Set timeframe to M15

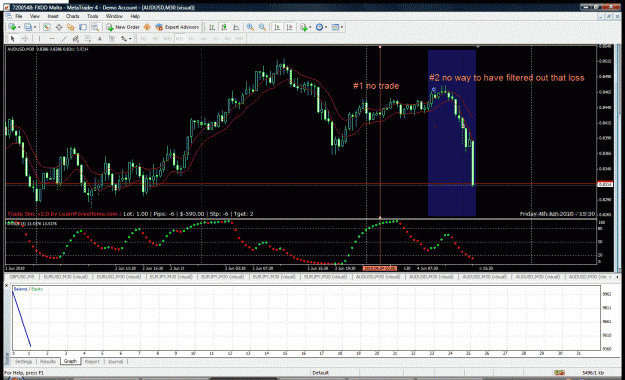(167, 39)
